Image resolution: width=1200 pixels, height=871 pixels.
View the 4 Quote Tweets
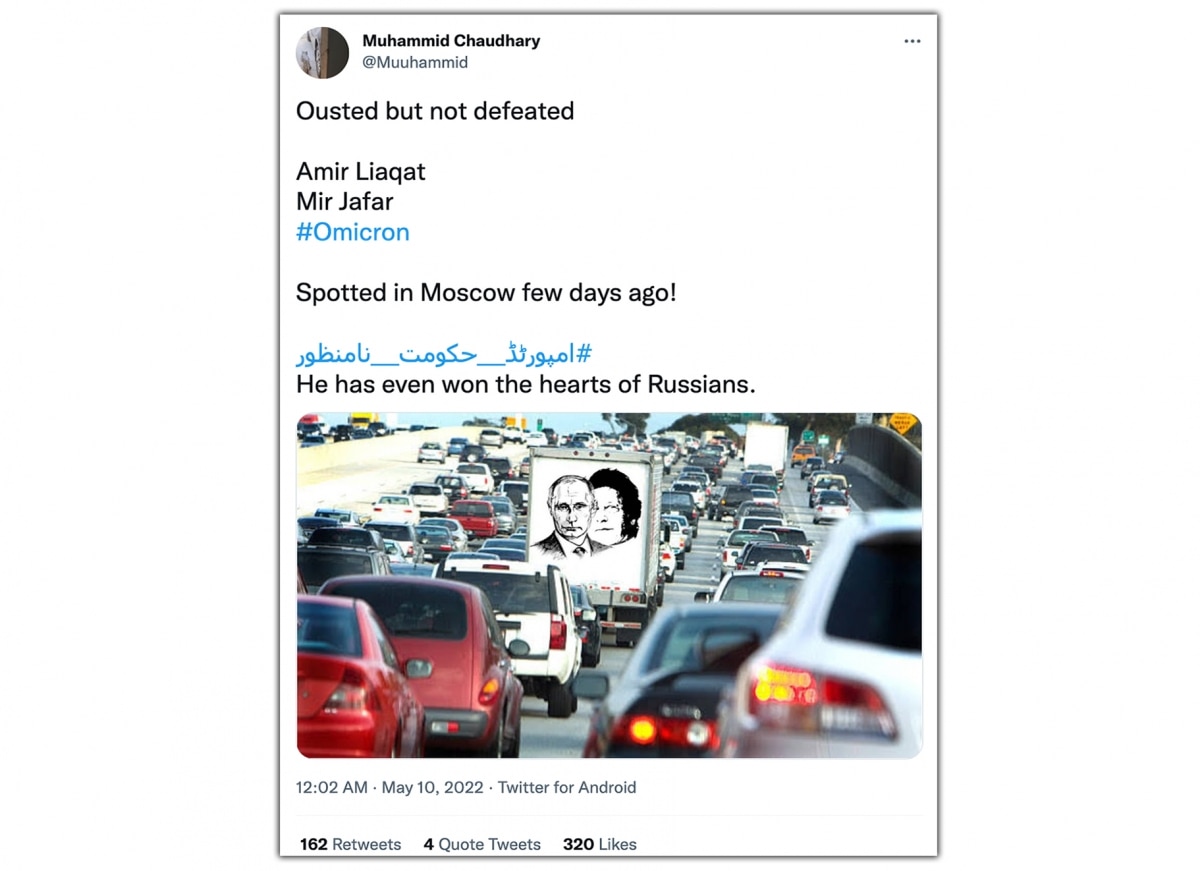[x=482, y=844]
